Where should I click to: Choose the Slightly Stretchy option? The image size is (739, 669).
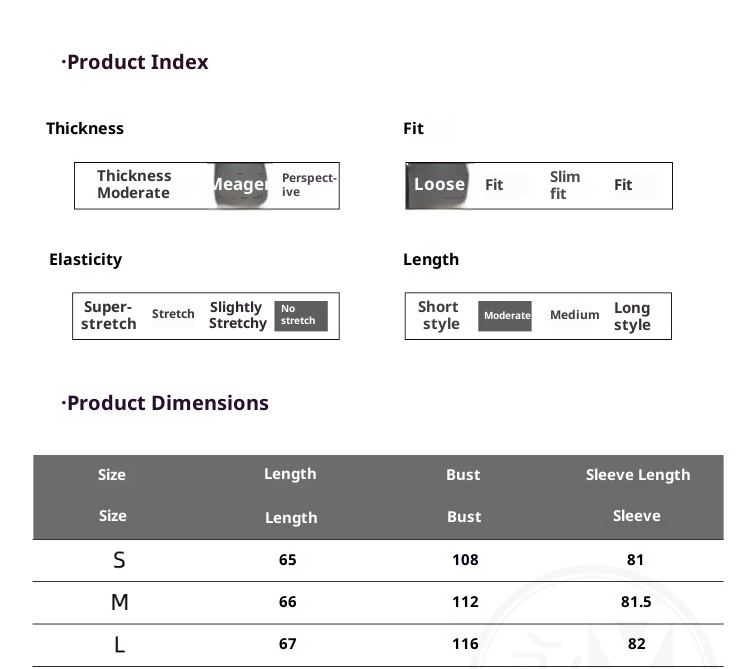coord(238,316)
